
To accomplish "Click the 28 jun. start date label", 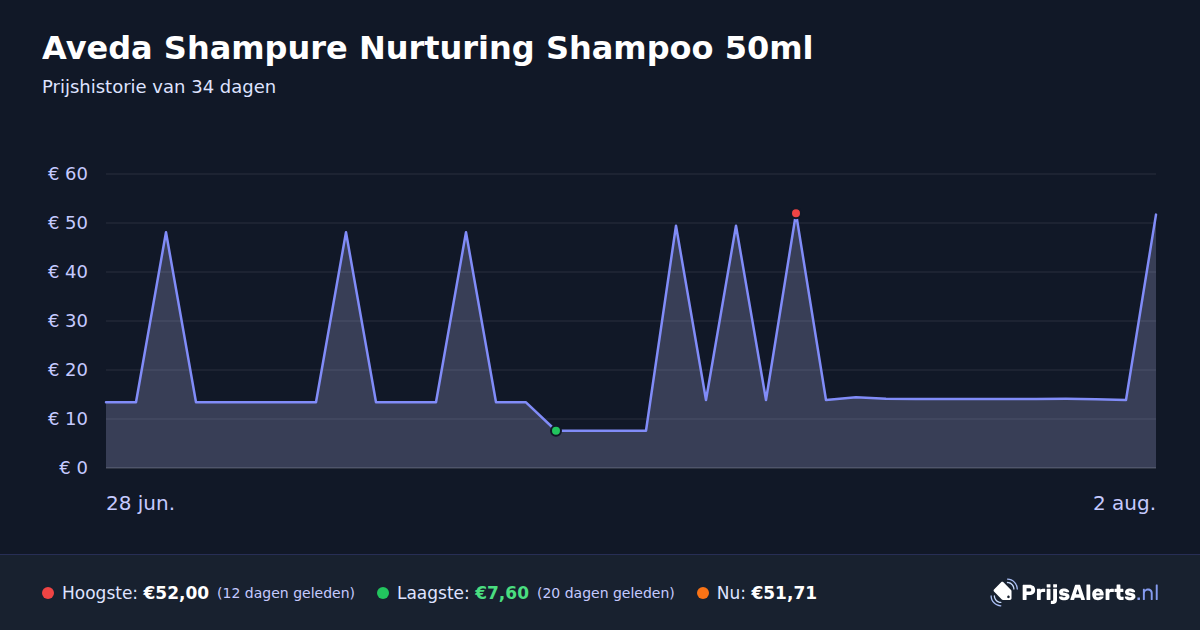I will click(x=141, y=503).
